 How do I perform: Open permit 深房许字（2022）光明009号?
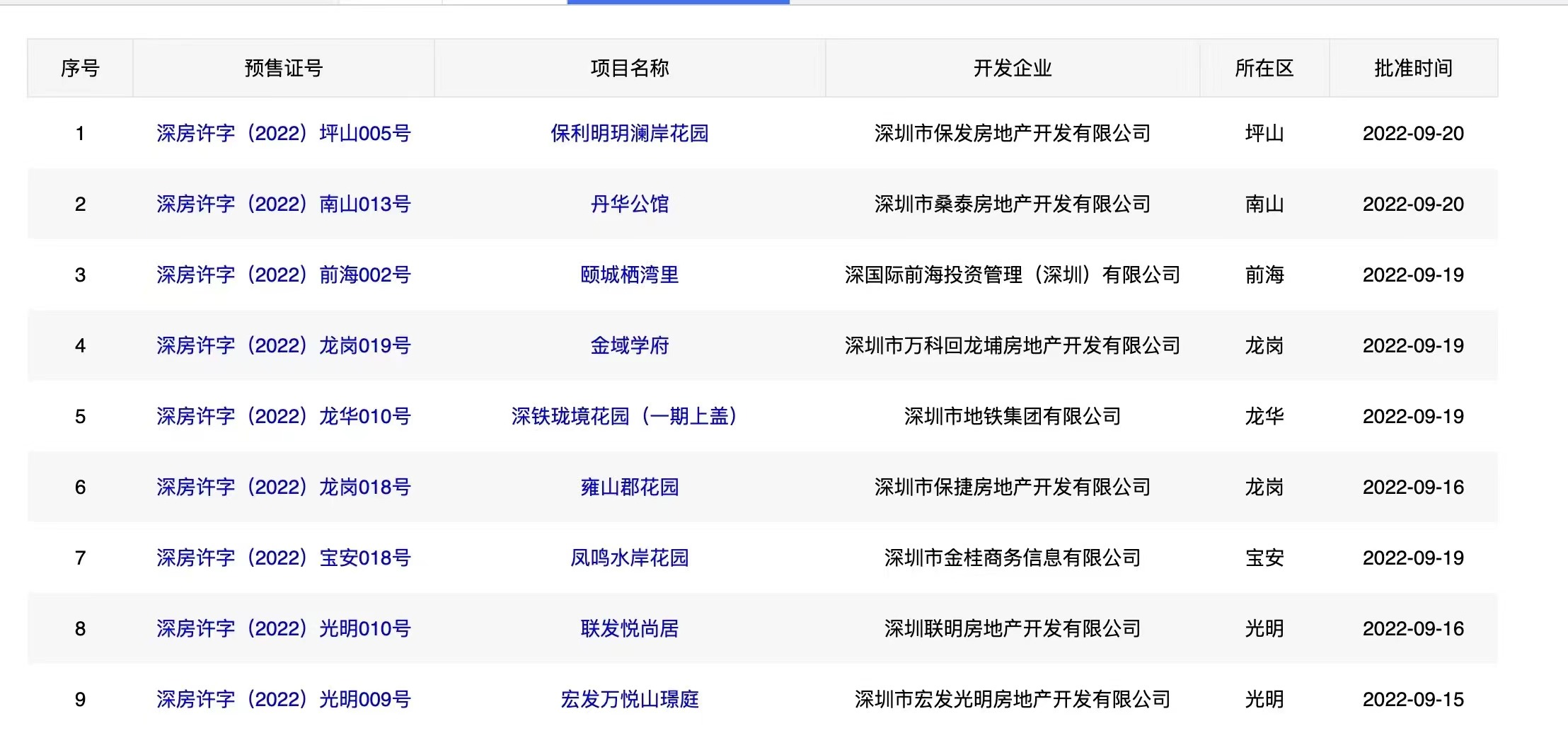[283, 699]
